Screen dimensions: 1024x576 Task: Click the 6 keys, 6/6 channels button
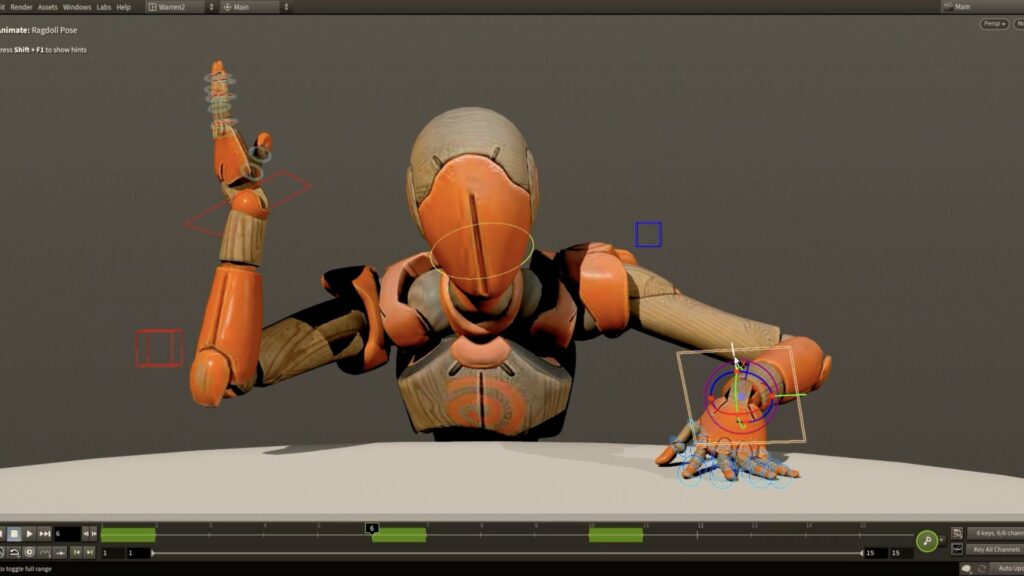(x=996, y=534)
